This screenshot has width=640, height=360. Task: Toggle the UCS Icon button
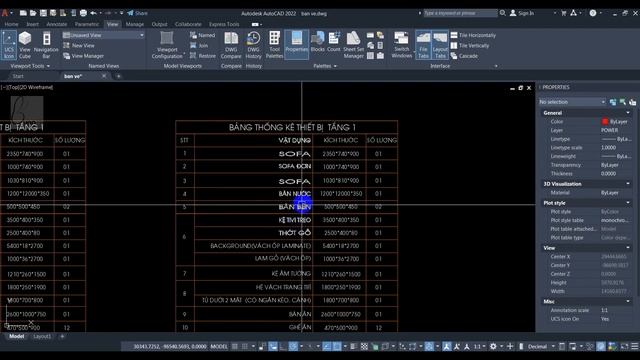[9, 45]
